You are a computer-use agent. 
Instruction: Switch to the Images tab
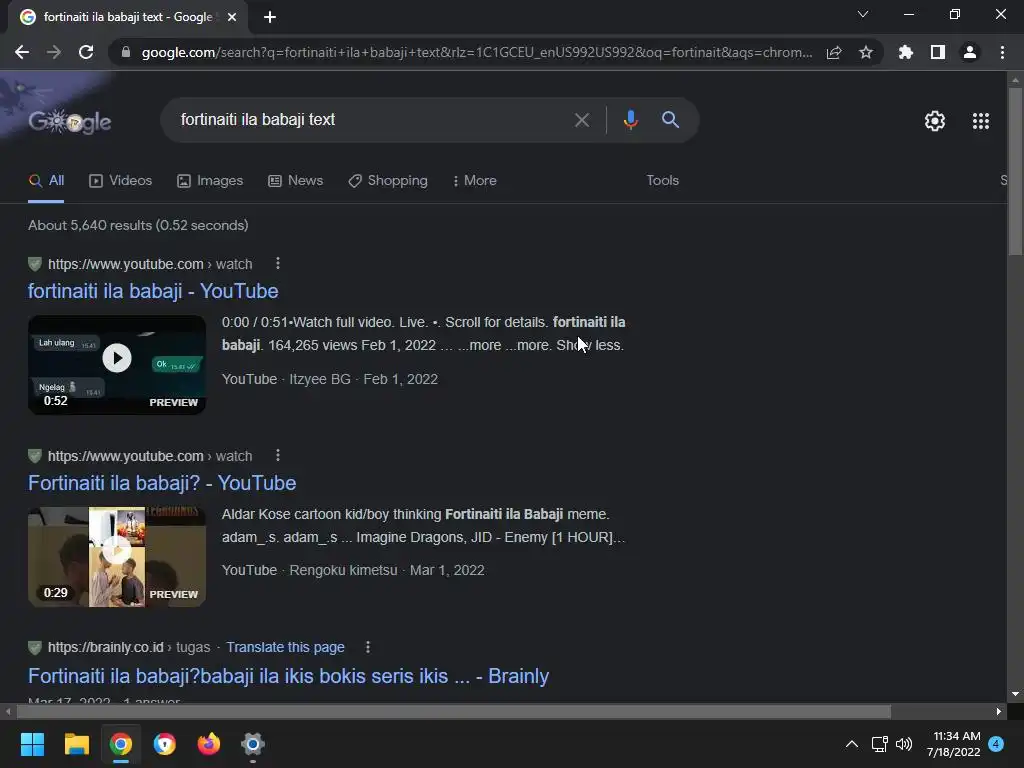click(210, 181)
